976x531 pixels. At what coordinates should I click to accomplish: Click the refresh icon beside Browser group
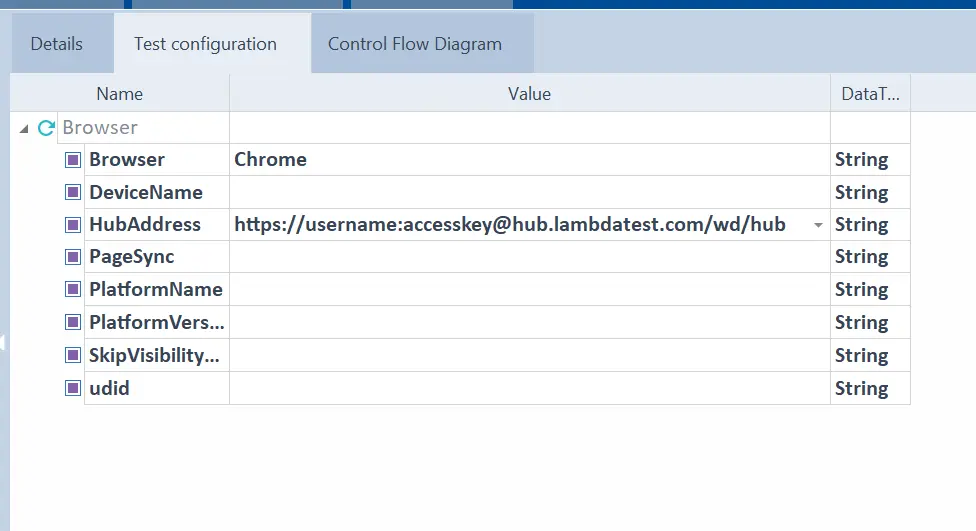coord(46,128)
